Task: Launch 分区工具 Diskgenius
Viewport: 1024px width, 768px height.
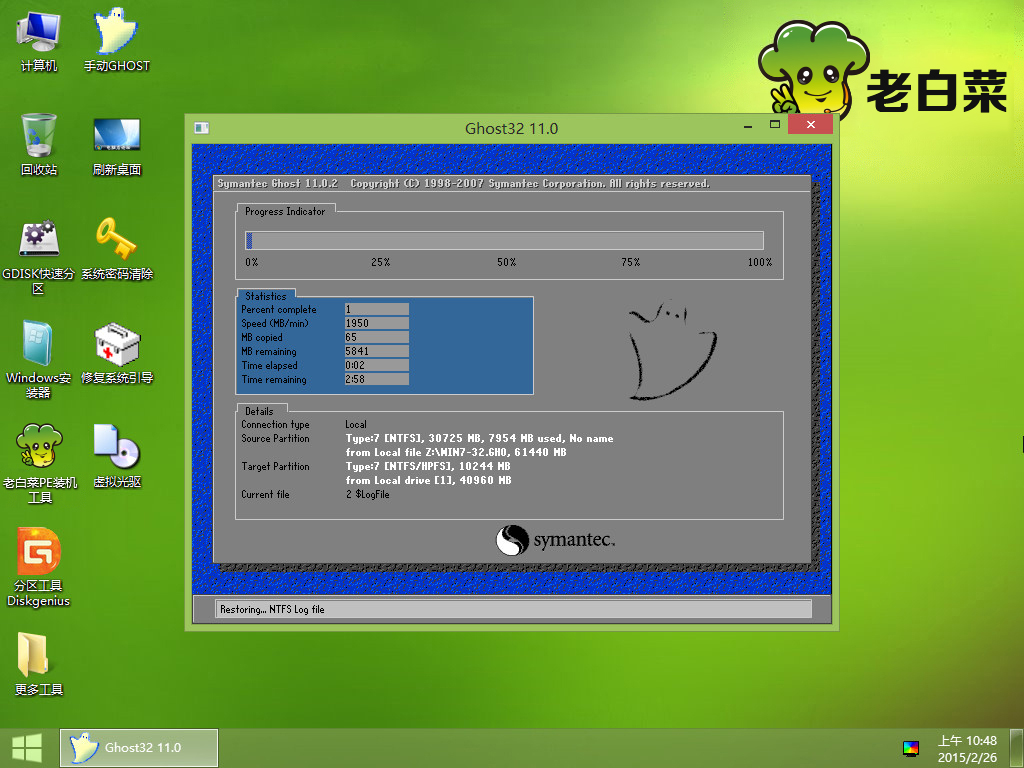Action: click(x=39, y=567)
